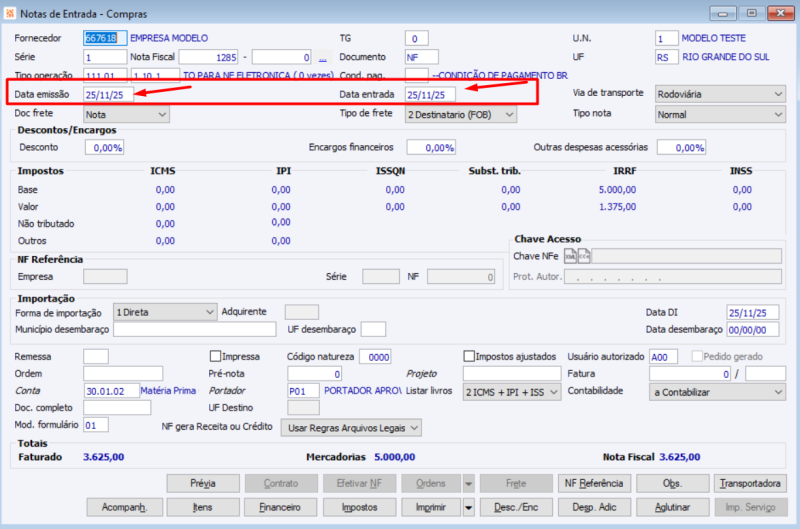Open the arrow next to Imprimir button
The image size is (800, 529).
click(468, 507)
